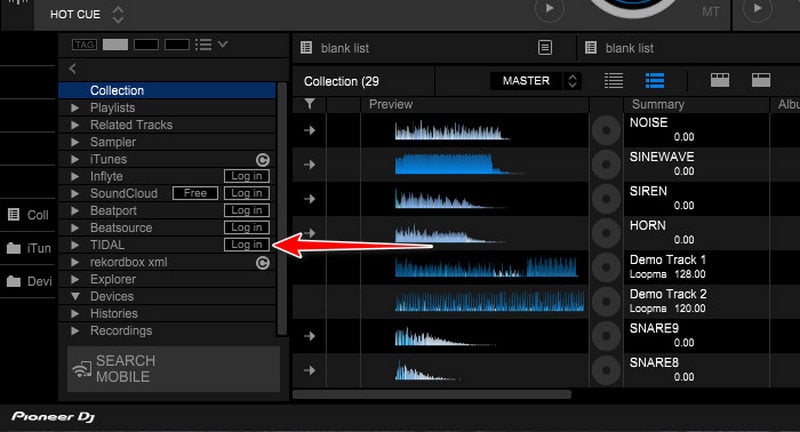Click the Demo Track 1 preview waveform
Image resolution: width=800 pixels, height=432 pixels.
pos(487,267)
